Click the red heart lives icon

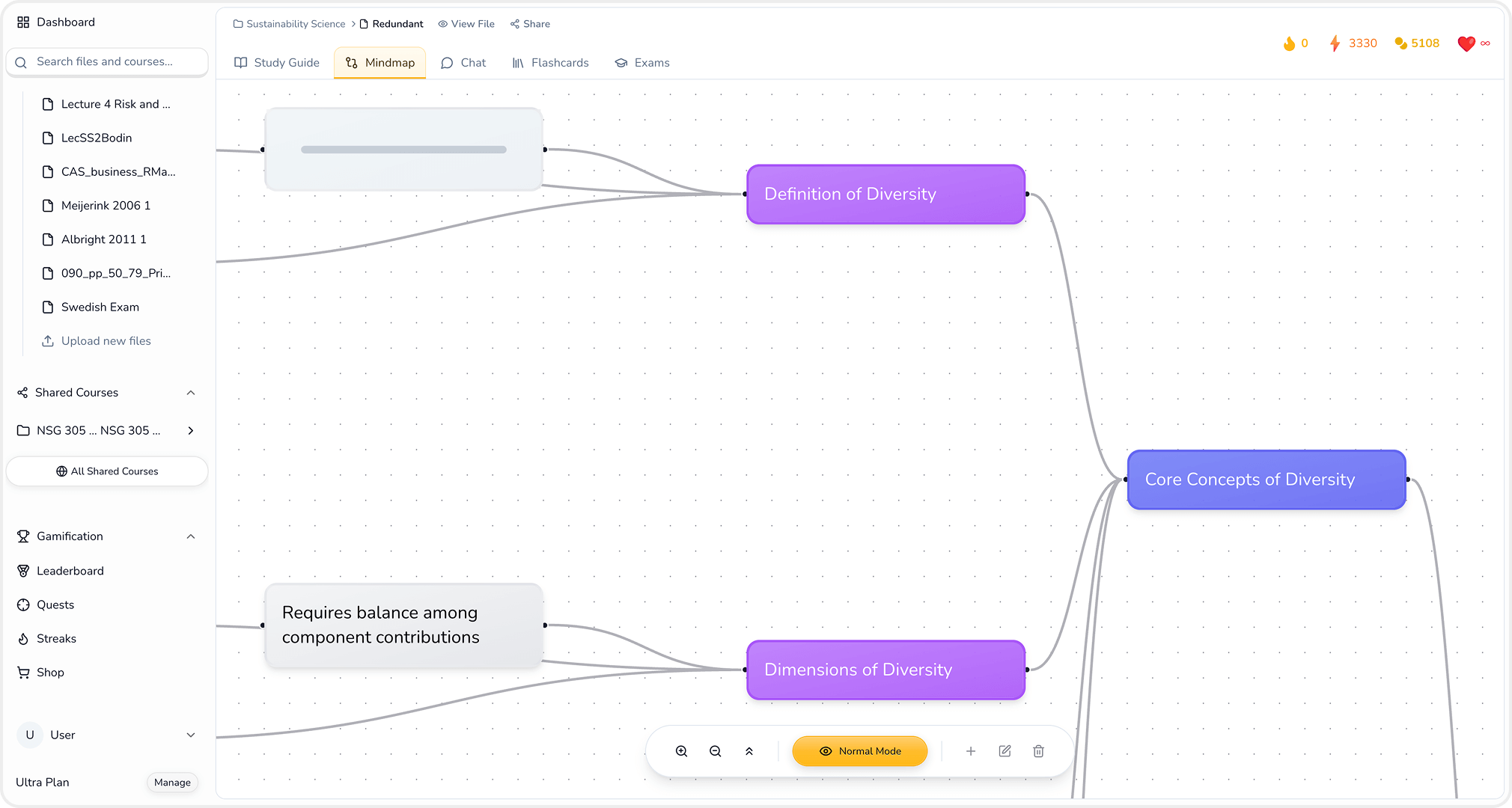point(1466,43)
